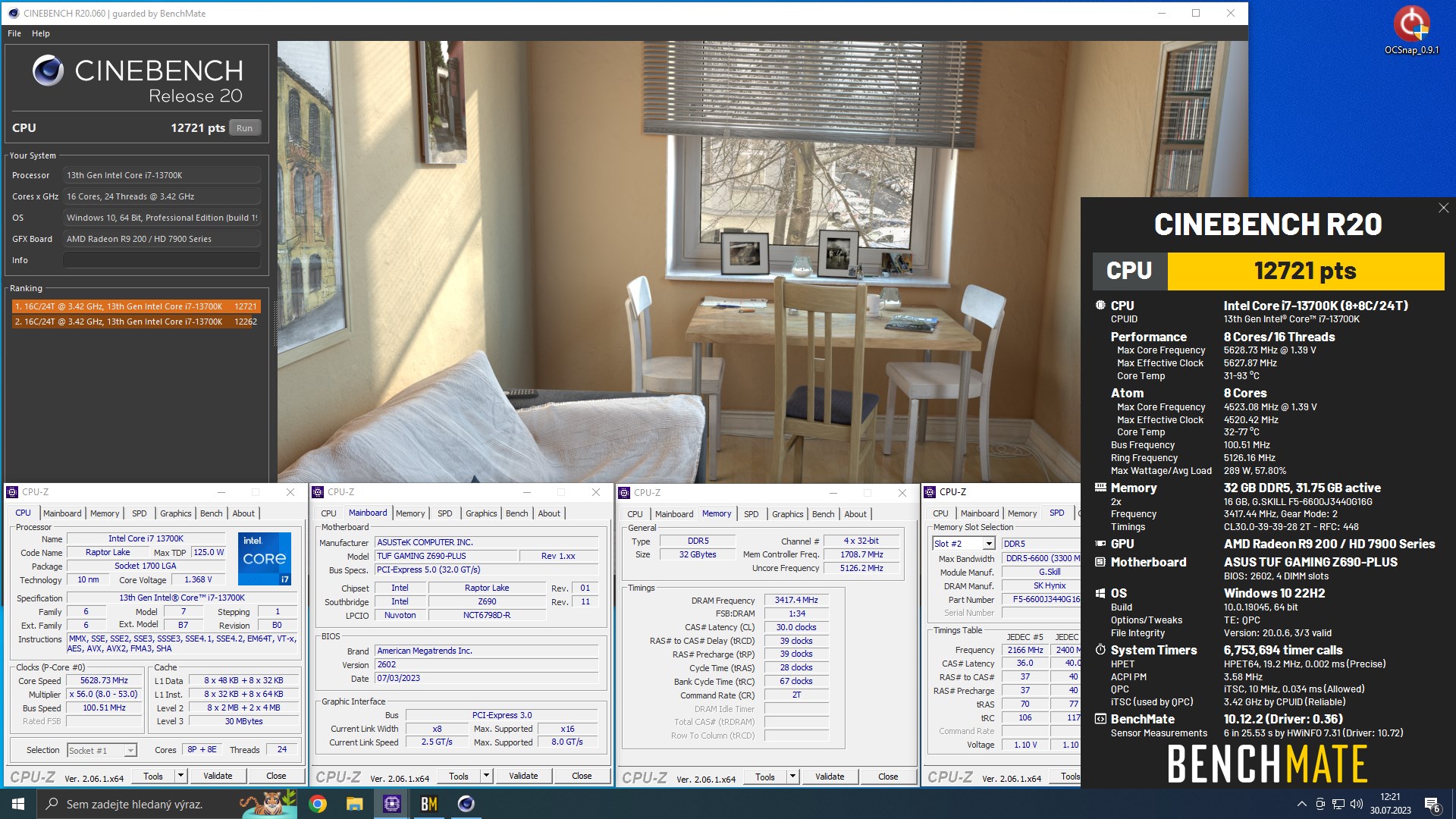Click the Motherboard section icon in BenchMate
The image size is (1456, 819).
pyautogui.click(x=1100, y=562)
